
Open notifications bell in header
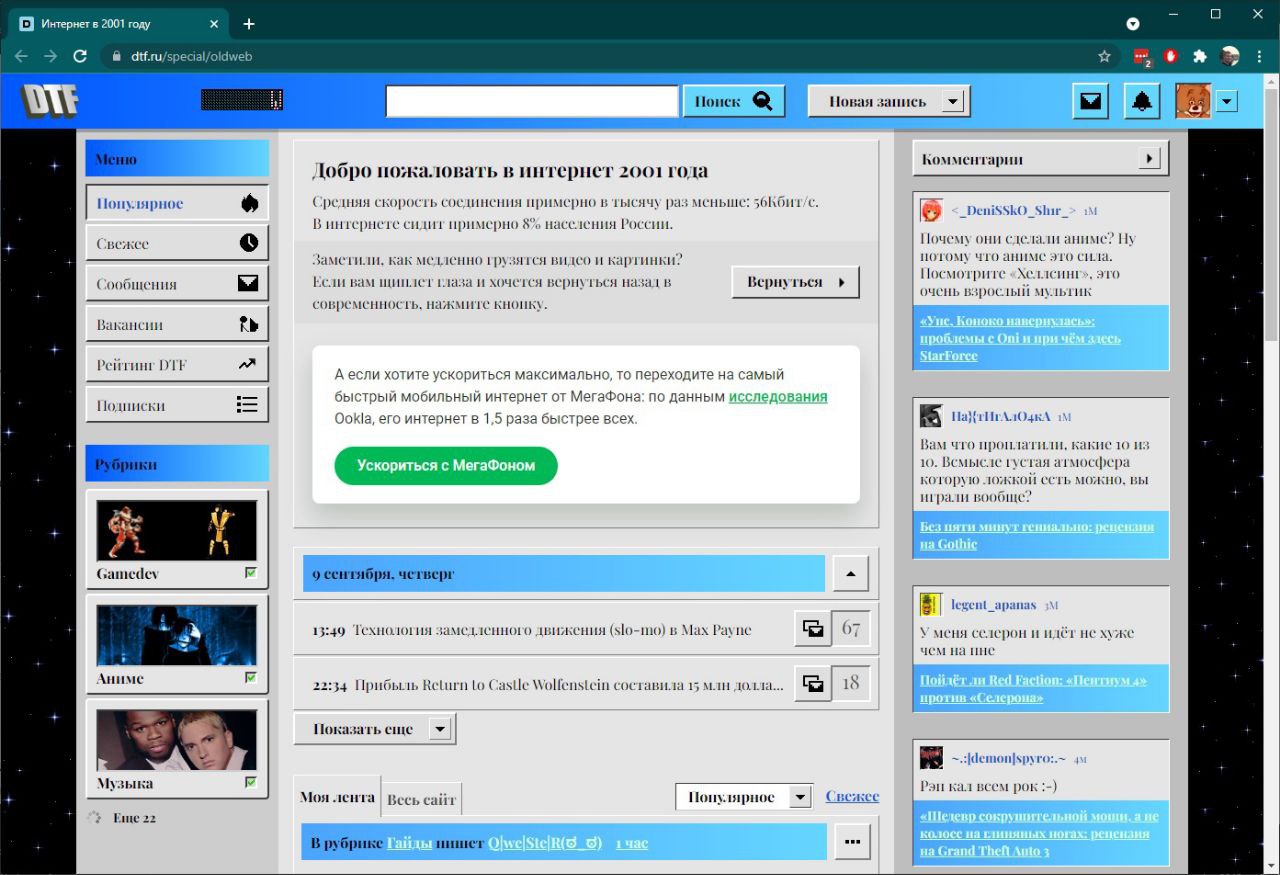(1141, 101)
